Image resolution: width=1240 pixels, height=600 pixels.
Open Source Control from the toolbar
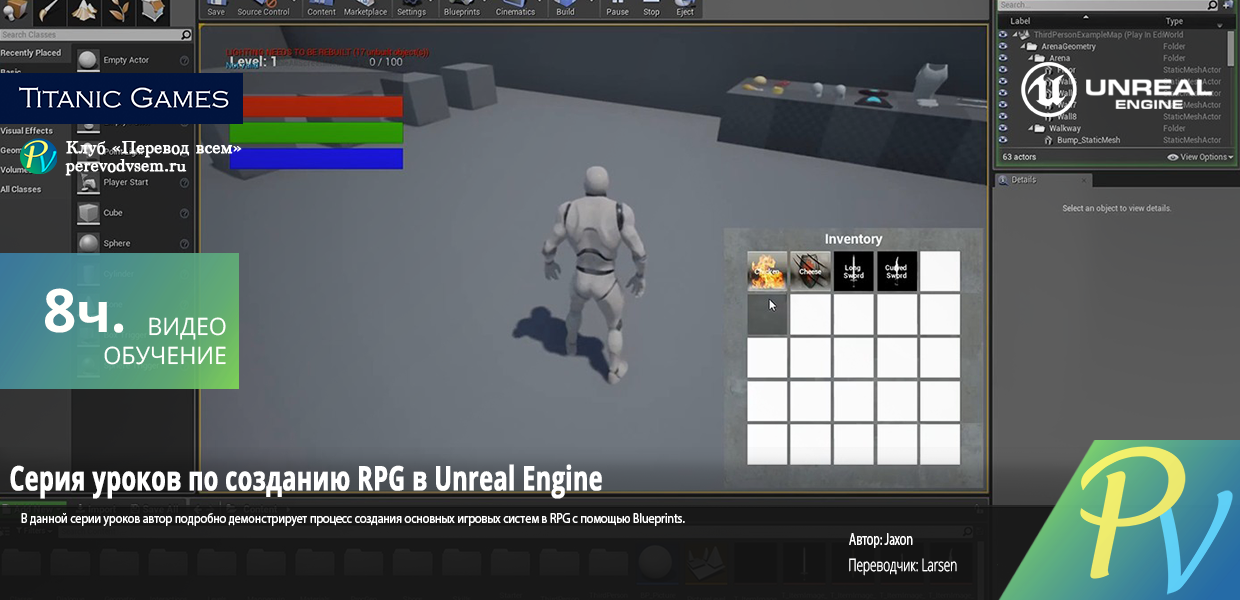click(263, 8)
